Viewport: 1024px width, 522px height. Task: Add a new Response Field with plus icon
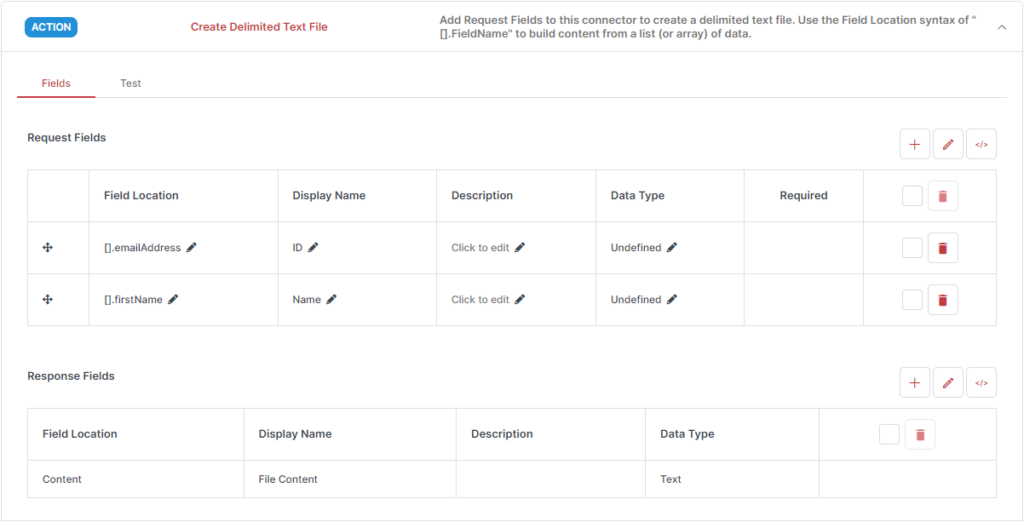tap(914, 383)
